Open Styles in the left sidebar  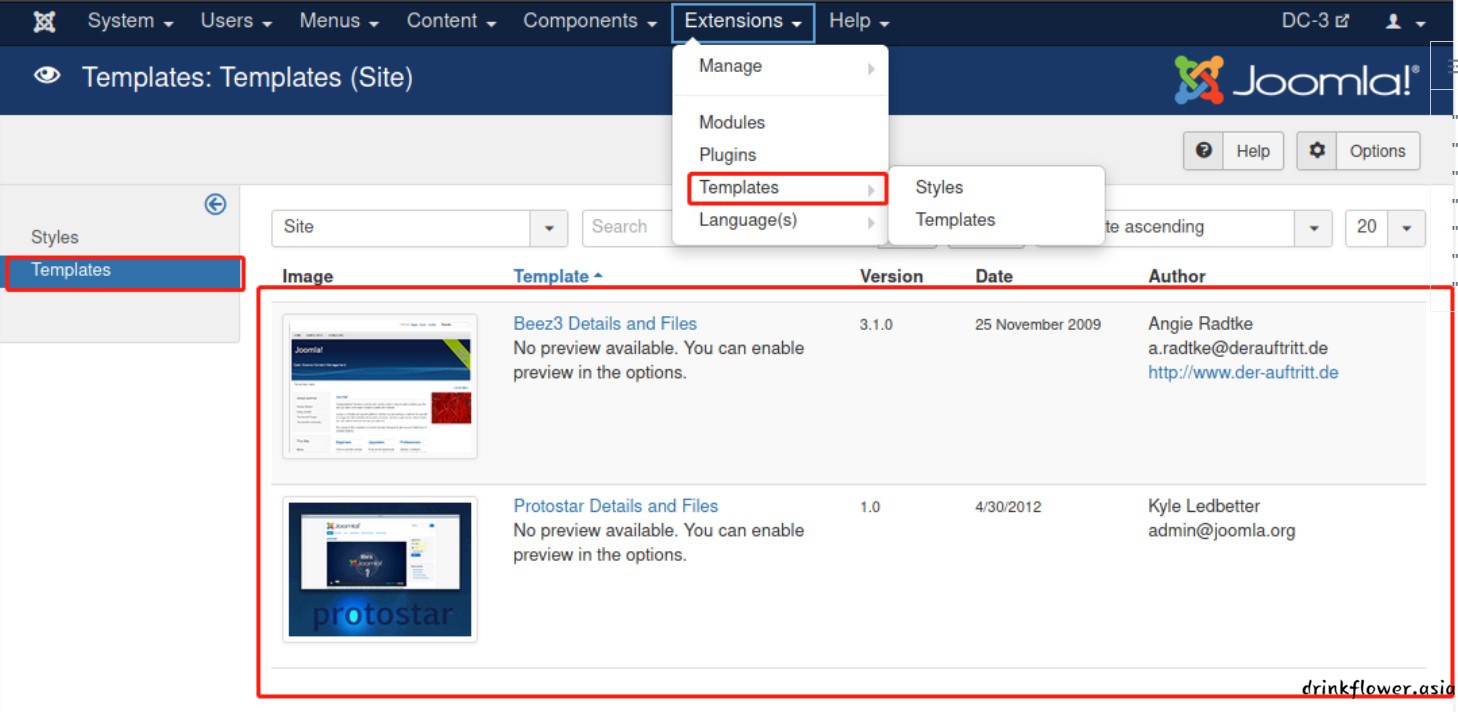[55, 237]
